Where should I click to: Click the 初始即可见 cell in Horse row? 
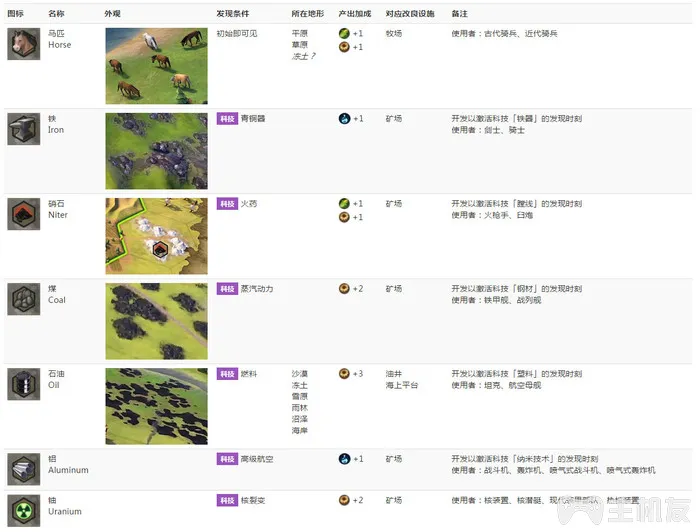237,33
